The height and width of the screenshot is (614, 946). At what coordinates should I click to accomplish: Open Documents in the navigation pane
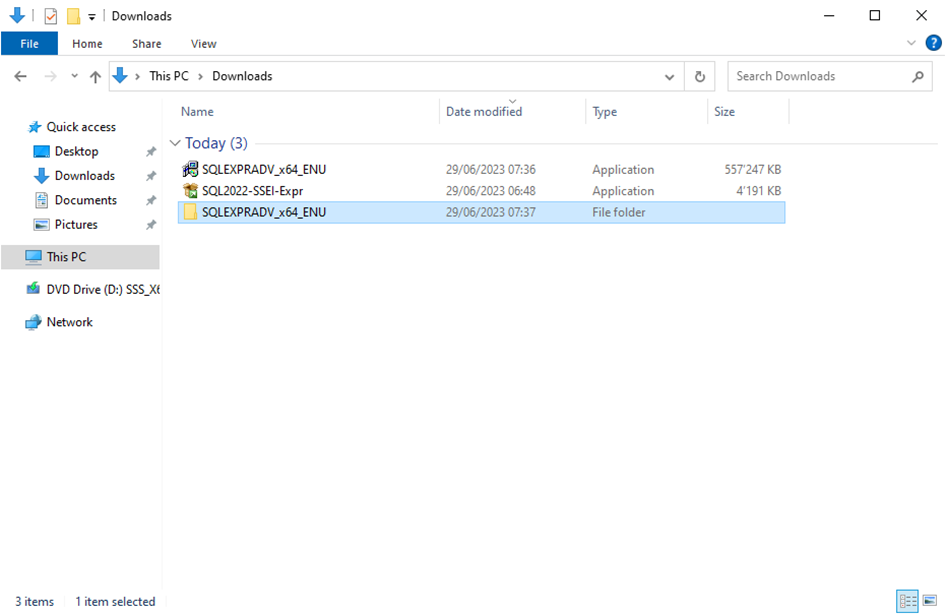pyautogui.click(x=86, y=200)
